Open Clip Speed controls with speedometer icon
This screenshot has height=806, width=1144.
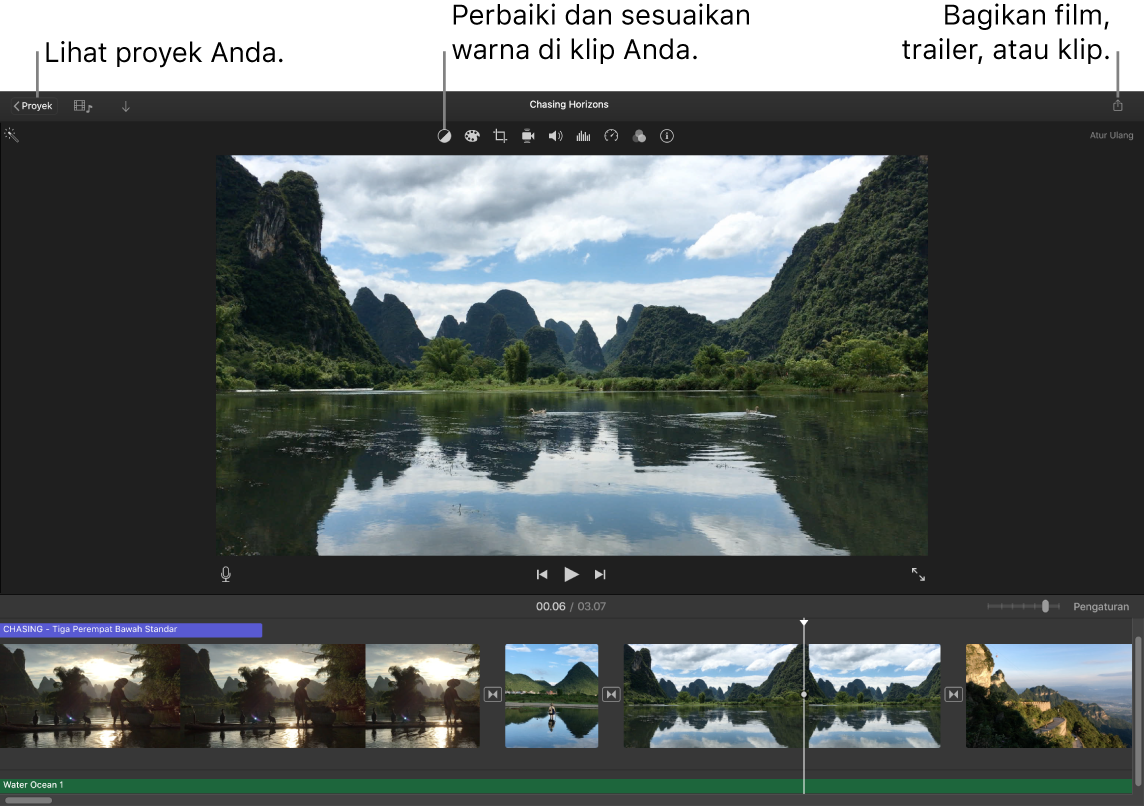(611, 136)
